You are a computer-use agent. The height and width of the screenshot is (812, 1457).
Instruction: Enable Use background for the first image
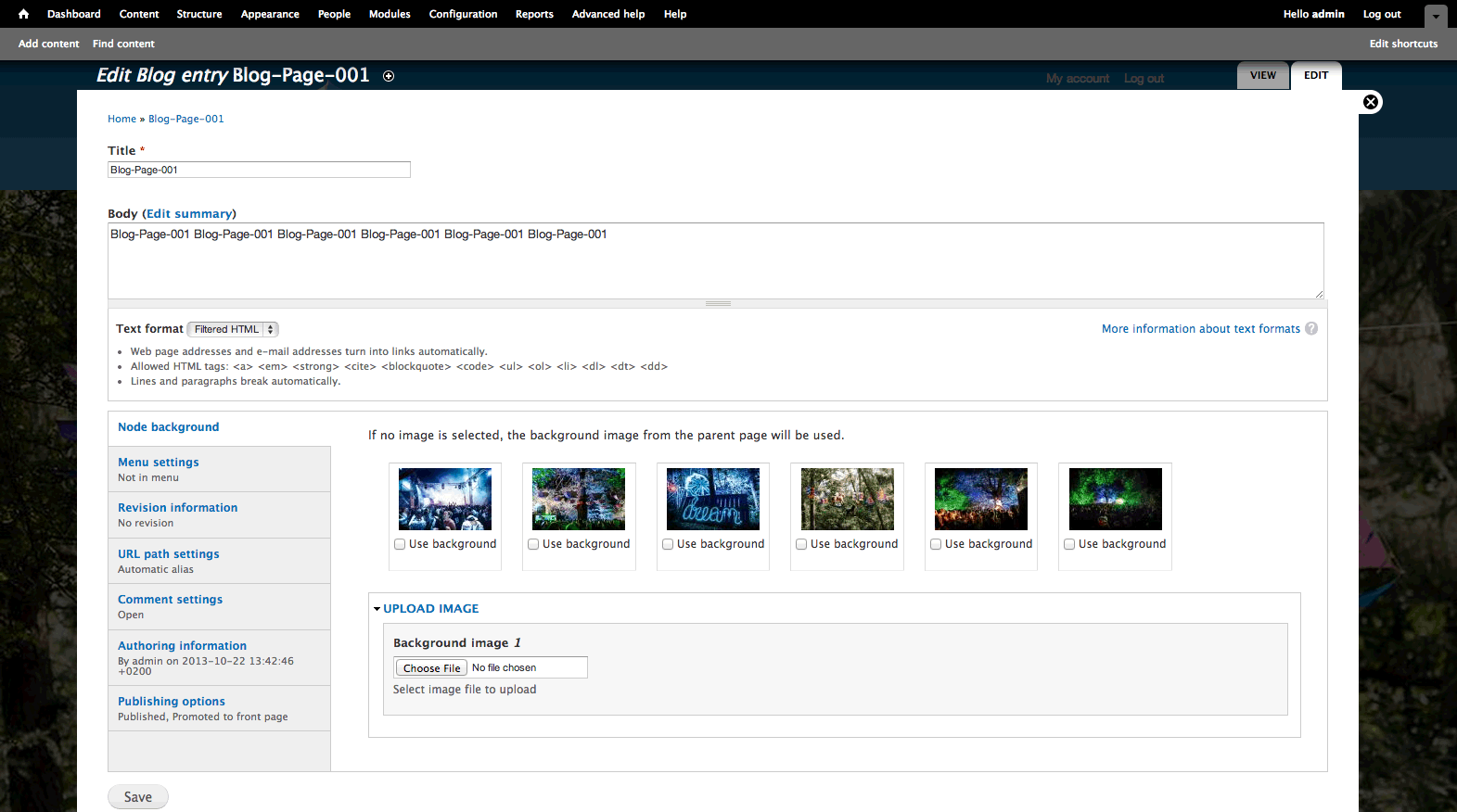click(400, 544)
